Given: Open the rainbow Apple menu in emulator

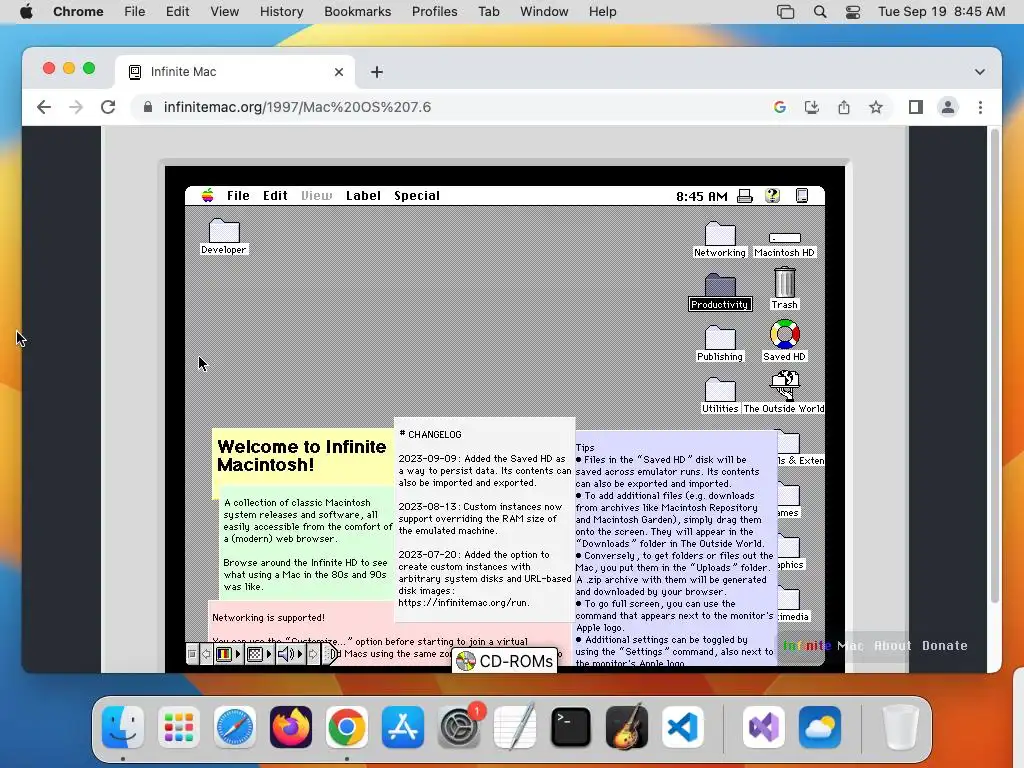Looking at the screenshot, I should (208, 195).
